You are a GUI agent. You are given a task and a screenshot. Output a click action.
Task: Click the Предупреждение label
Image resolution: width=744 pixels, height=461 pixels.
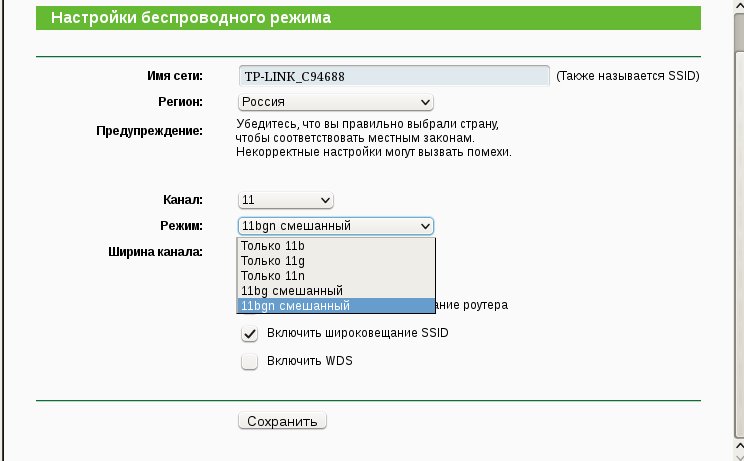[149, 131]
